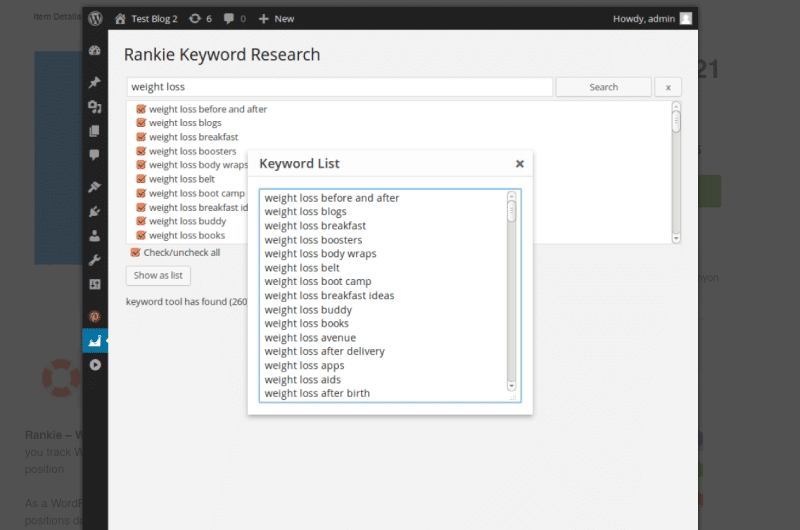The height and width of the screenshot is (530, 800).
Task: Open the Media sidebar icon
Action: point(95,107)
